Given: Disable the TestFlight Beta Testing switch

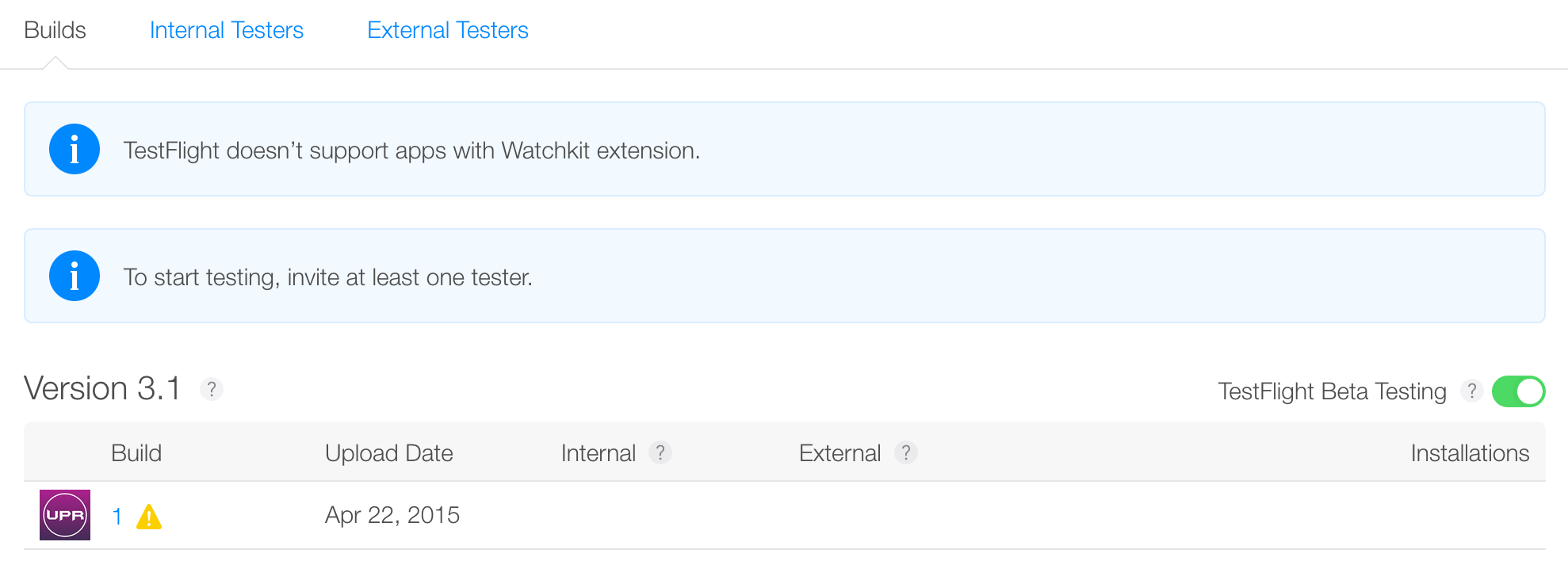Looking at the screenshot, I should [1518, 391].
